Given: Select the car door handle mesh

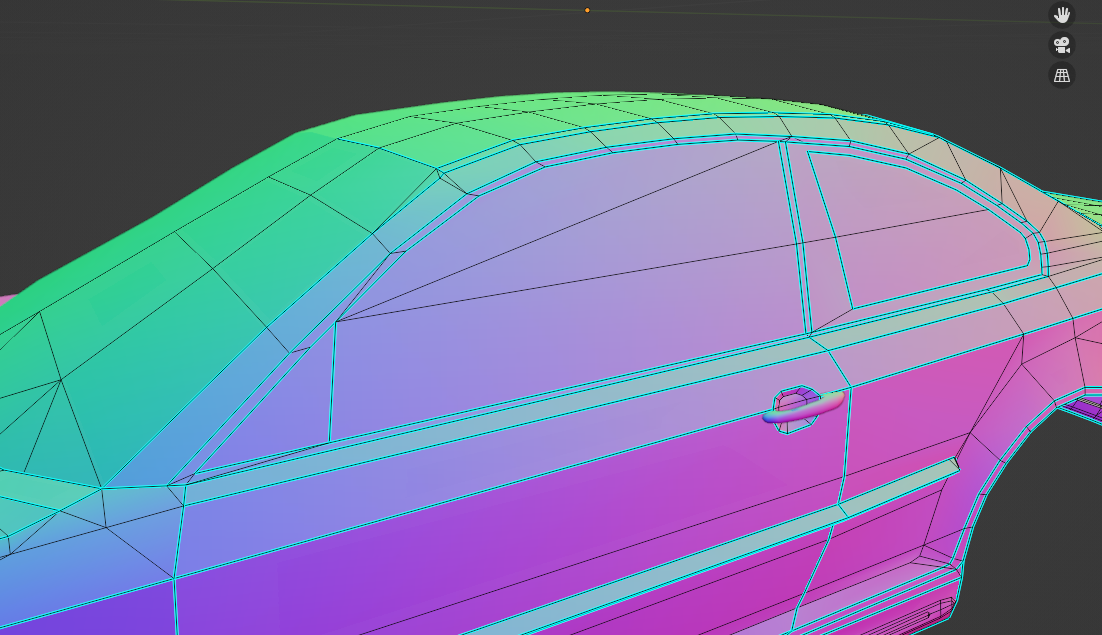Looking at the screenshot, I should tap(803, 408).
